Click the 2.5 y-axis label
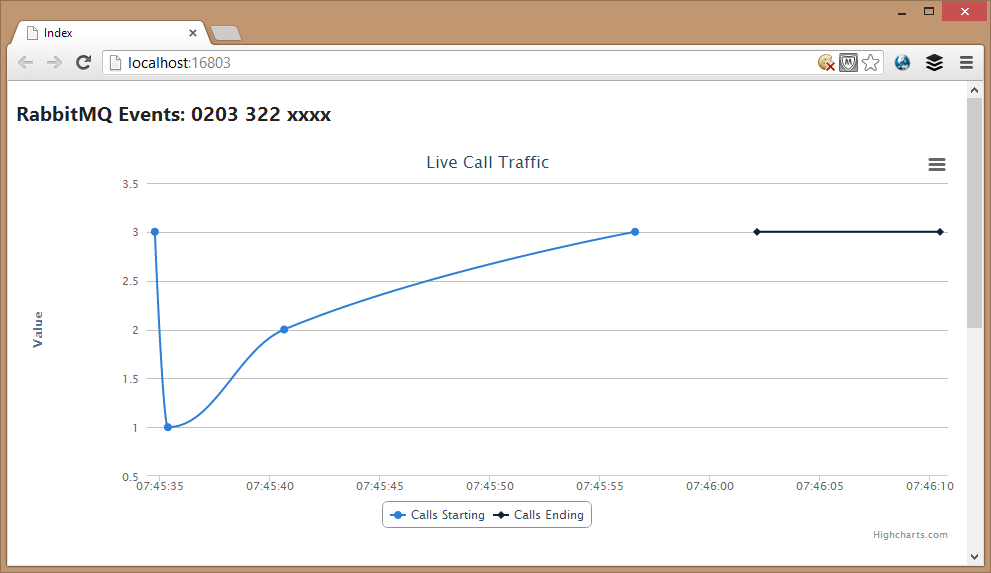The width and height of the screenshot is (991, 573). (130, 281)
